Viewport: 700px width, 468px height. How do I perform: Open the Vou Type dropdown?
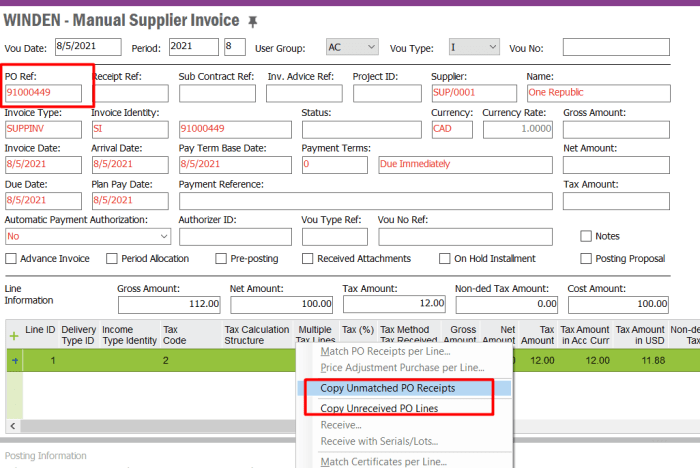pyautogui.click(x=474, y=47)
